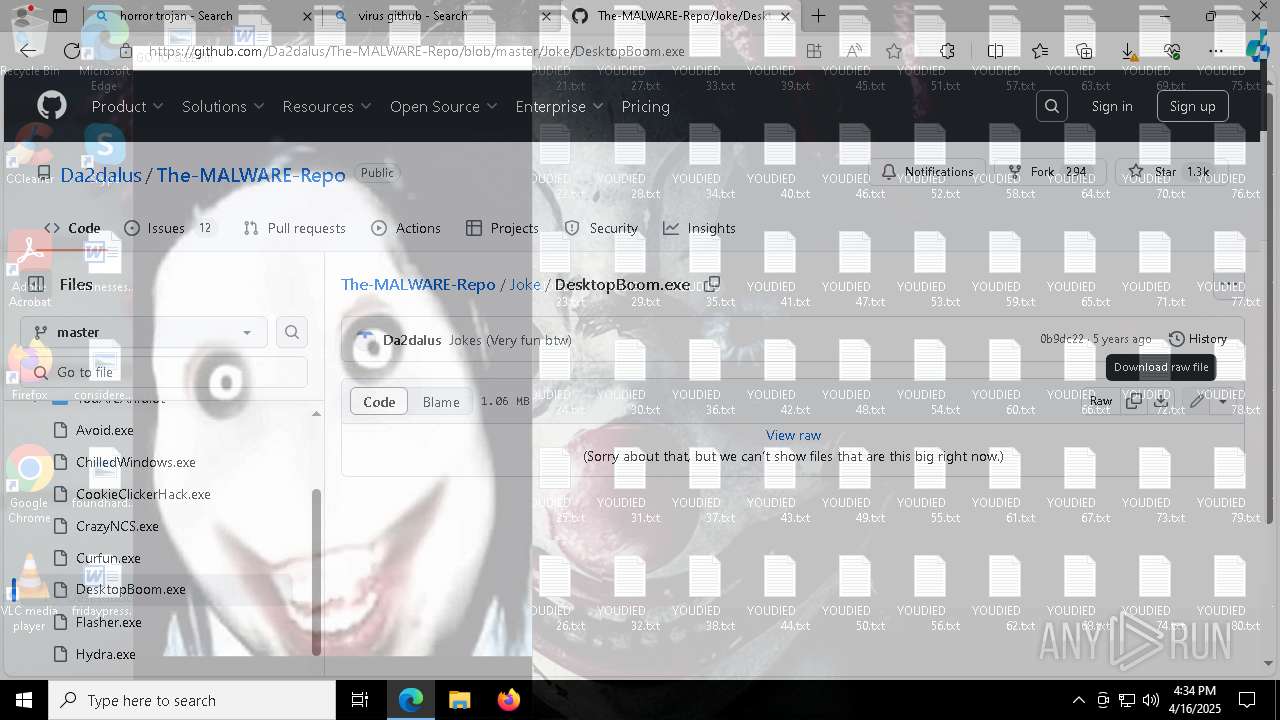Open the Joke folder breadcrumb link
Image resolution: width=1280 pixels, height=720 pixels.
point(525,284)
